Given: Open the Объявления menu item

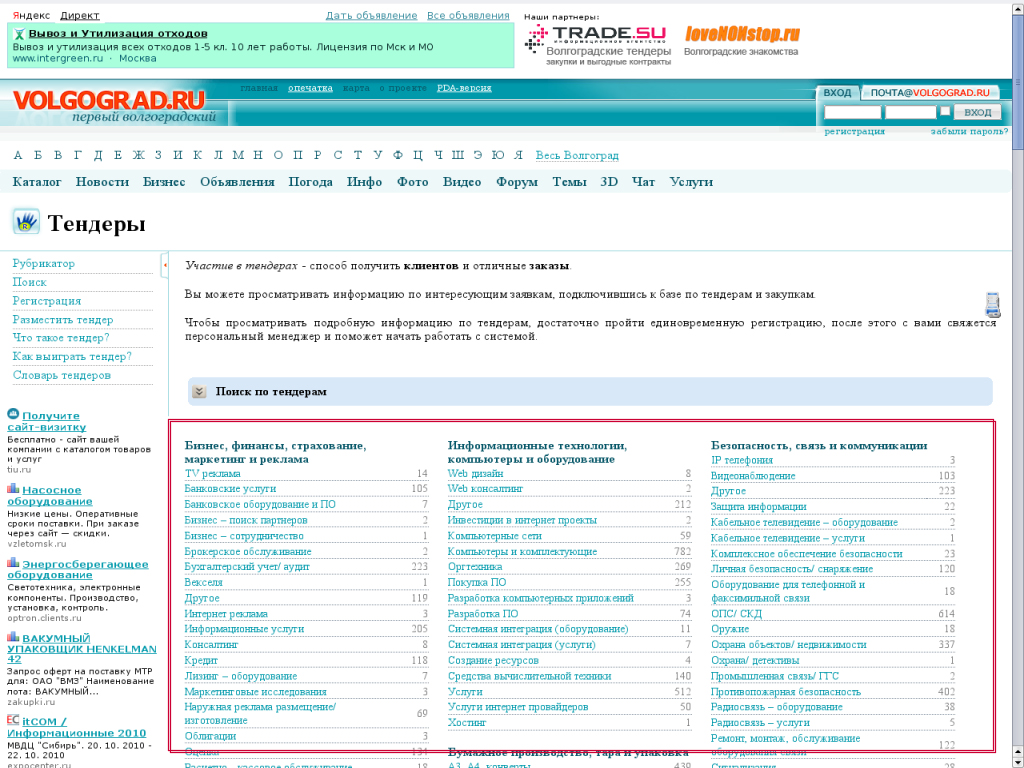Looking at the screenshot, I should point(237,182).
